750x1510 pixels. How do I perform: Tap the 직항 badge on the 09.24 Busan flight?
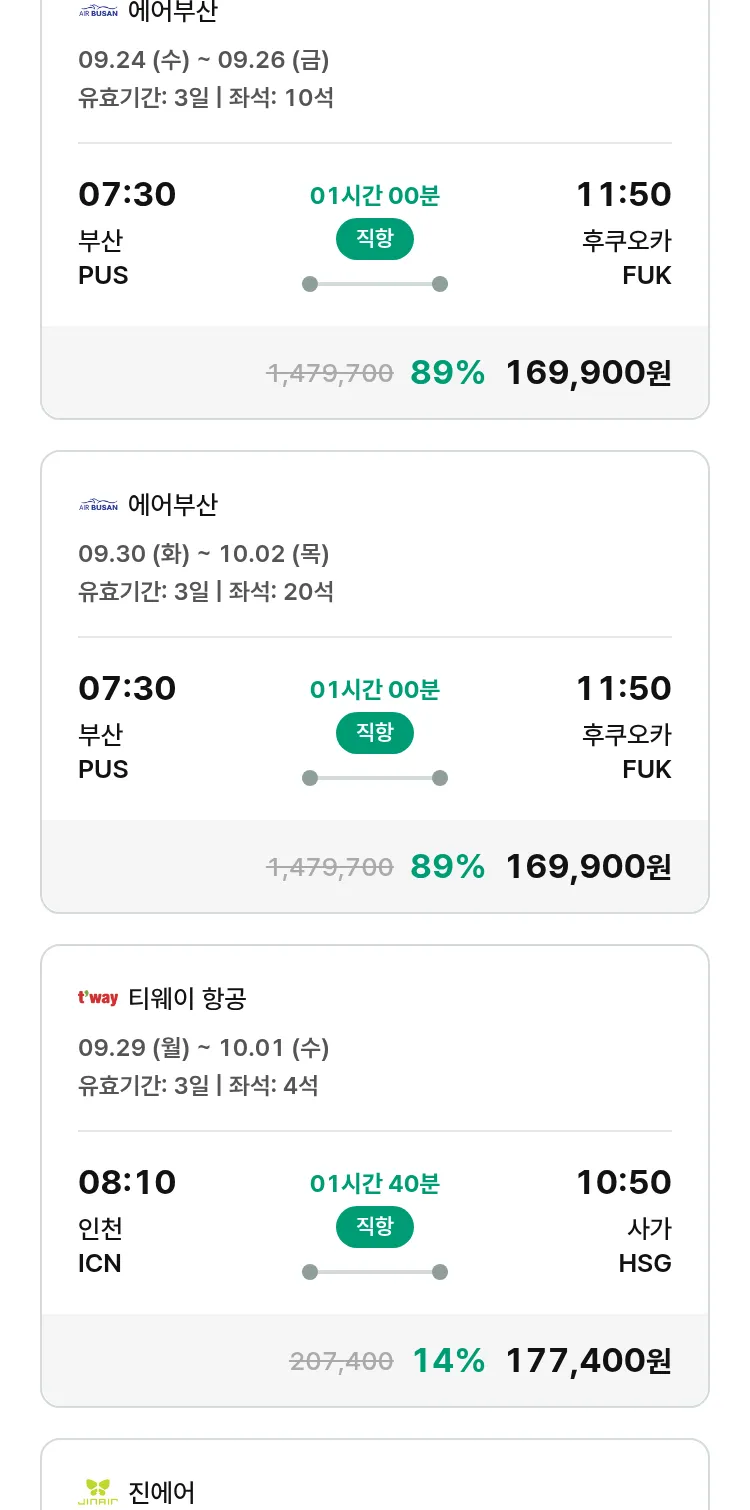point(375,239)
